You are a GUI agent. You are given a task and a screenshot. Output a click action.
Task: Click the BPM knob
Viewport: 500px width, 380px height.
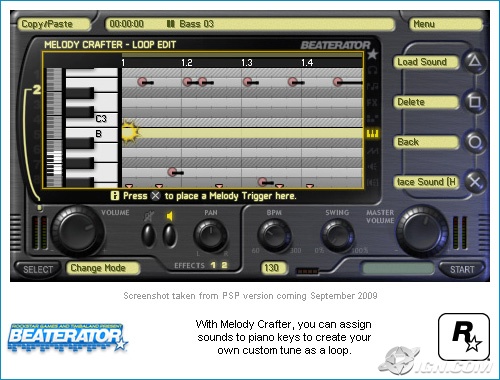tap(274, 235)
